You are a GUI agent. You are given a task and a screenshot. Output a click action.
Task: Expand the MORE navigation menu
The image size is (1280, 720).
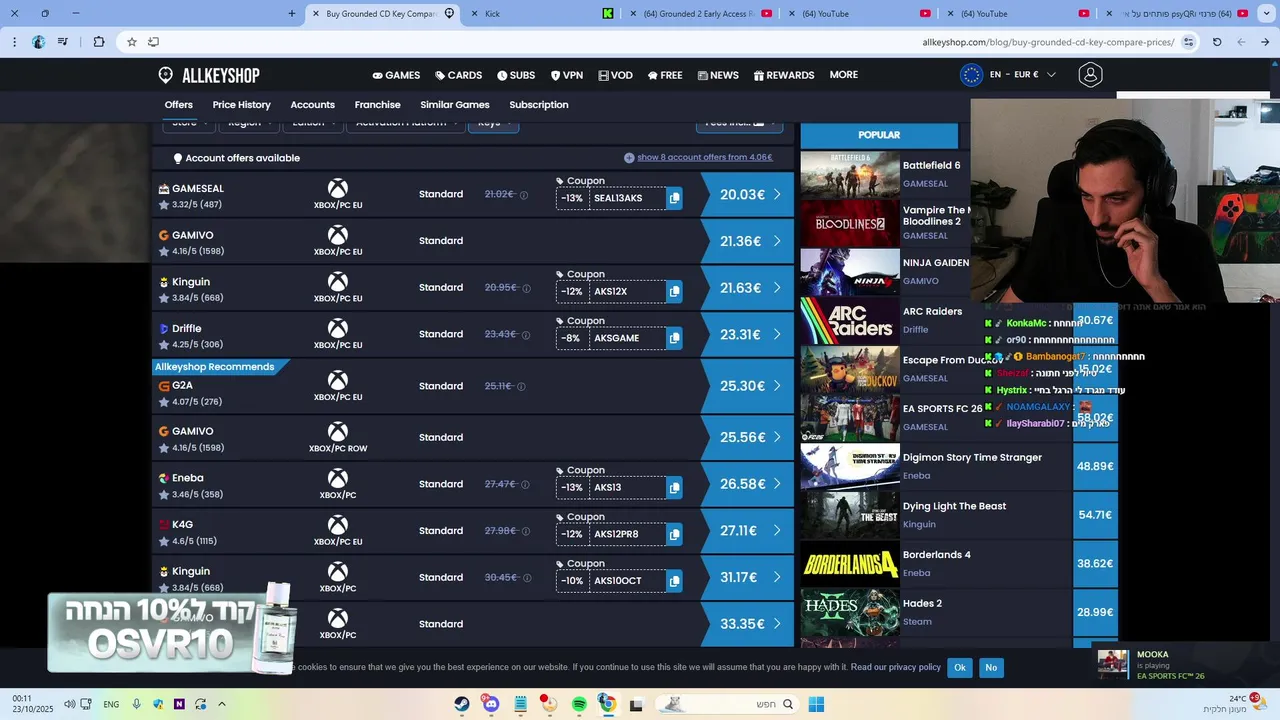click(x=843, y=75)
